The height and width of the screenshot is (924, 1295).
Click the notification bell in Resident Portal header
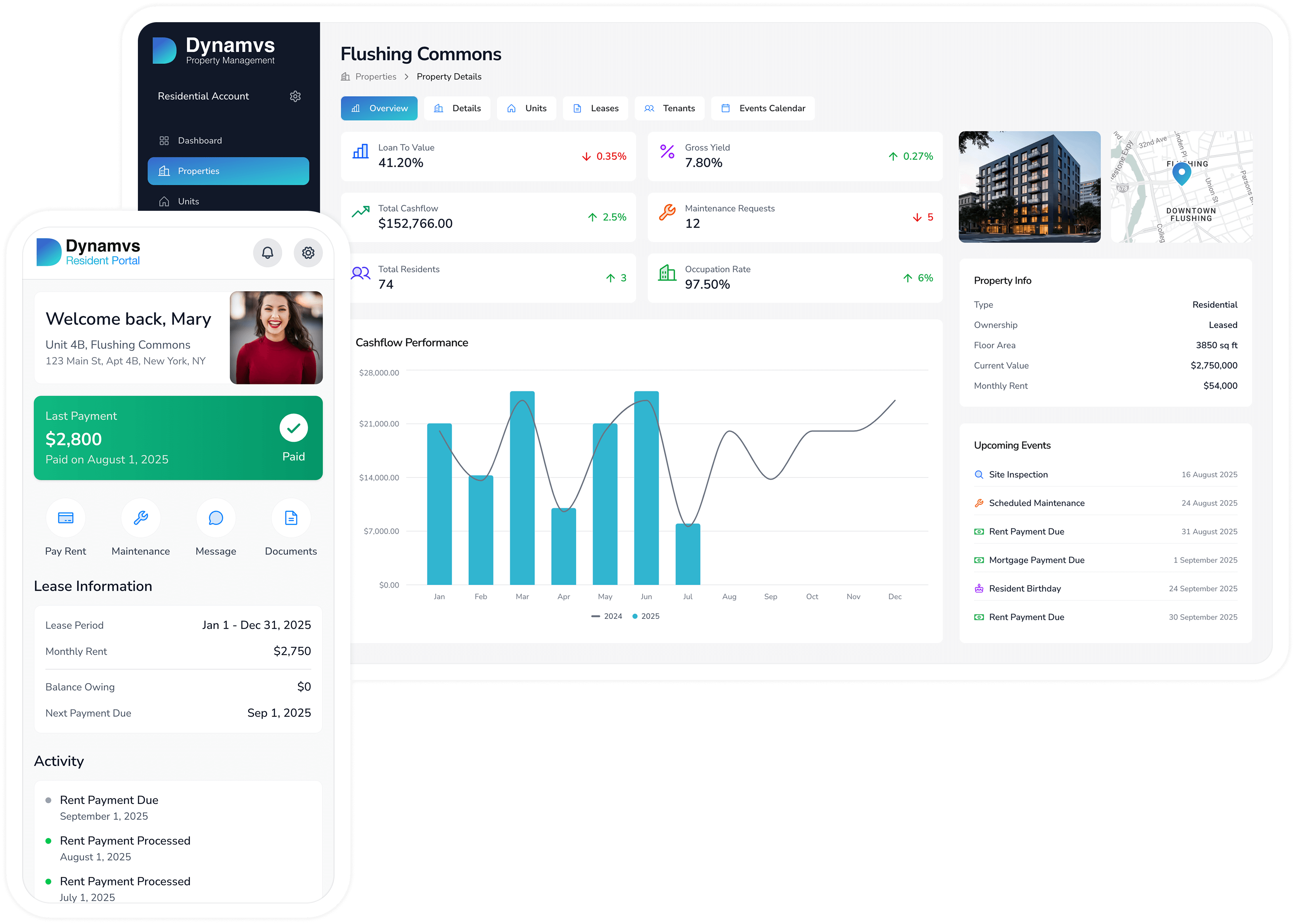tap(267, 253)
